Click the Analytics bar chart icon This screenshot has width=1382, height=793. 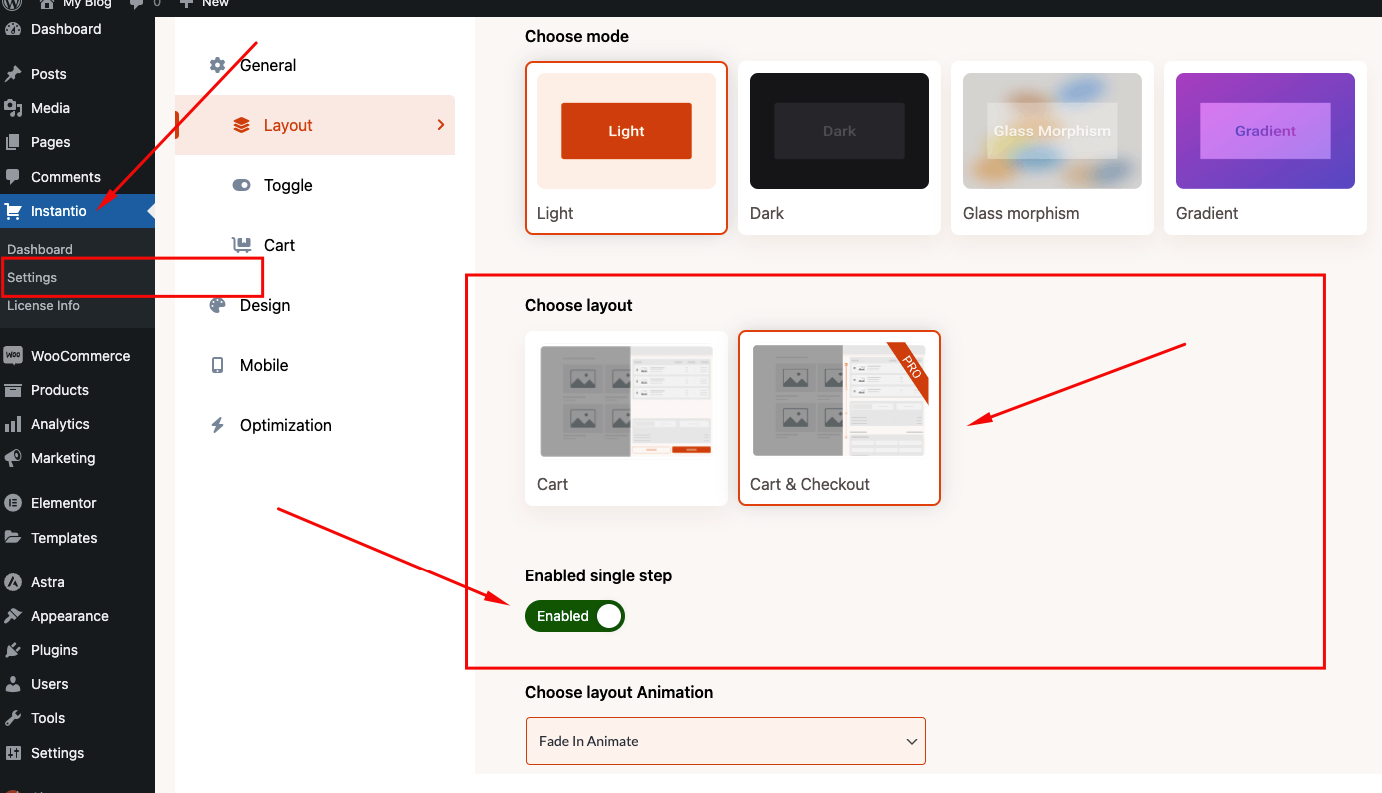tap(13, 424)
